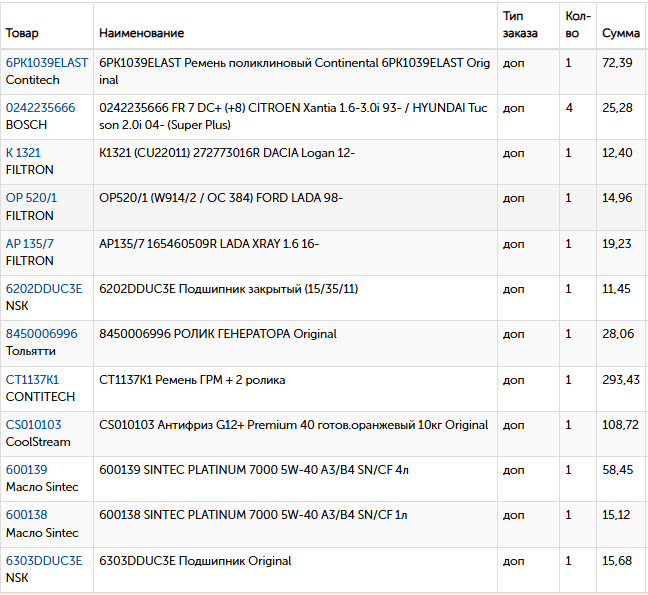The image size is (648, 595).
Task: Click the 'Подшипник закрытый (15/35/11)' description
Action: [229, 289]
